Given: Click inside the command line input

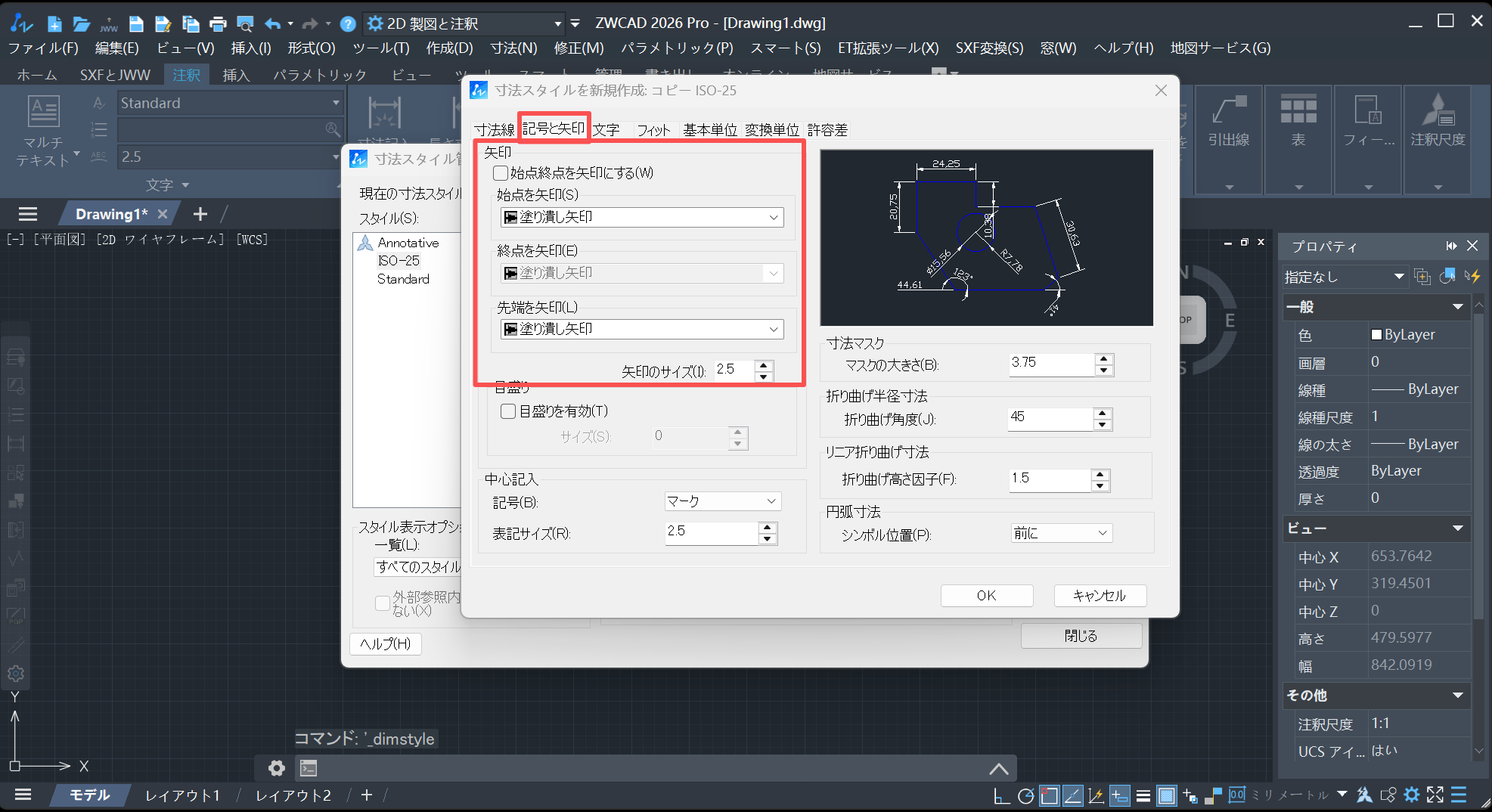Looking at the screenshot, I should pyautogui.click(x=605, y=768).
